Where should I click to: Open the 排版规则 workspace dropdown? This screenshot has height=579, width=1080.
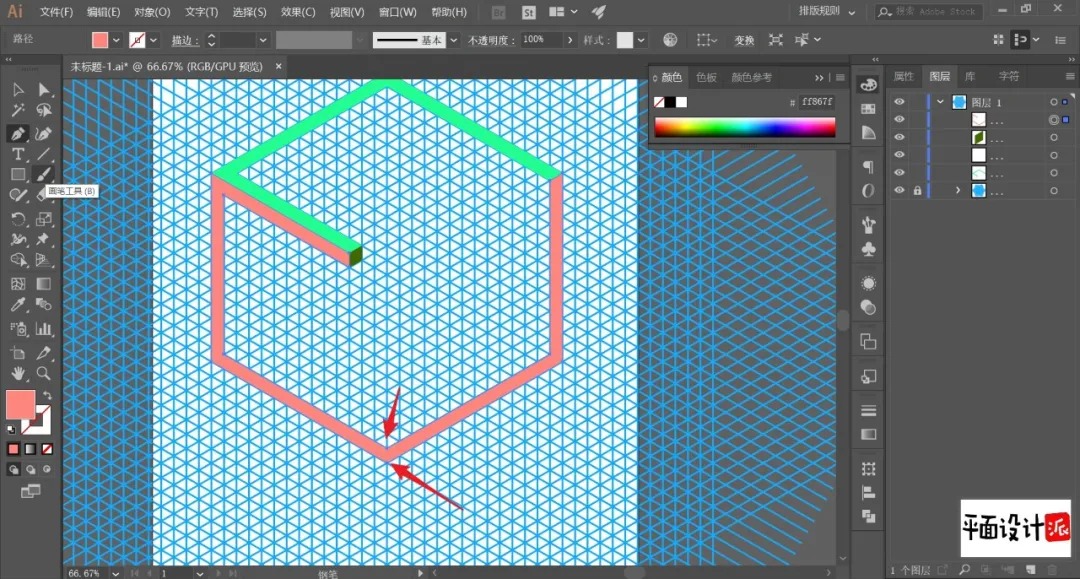(827, 12)
